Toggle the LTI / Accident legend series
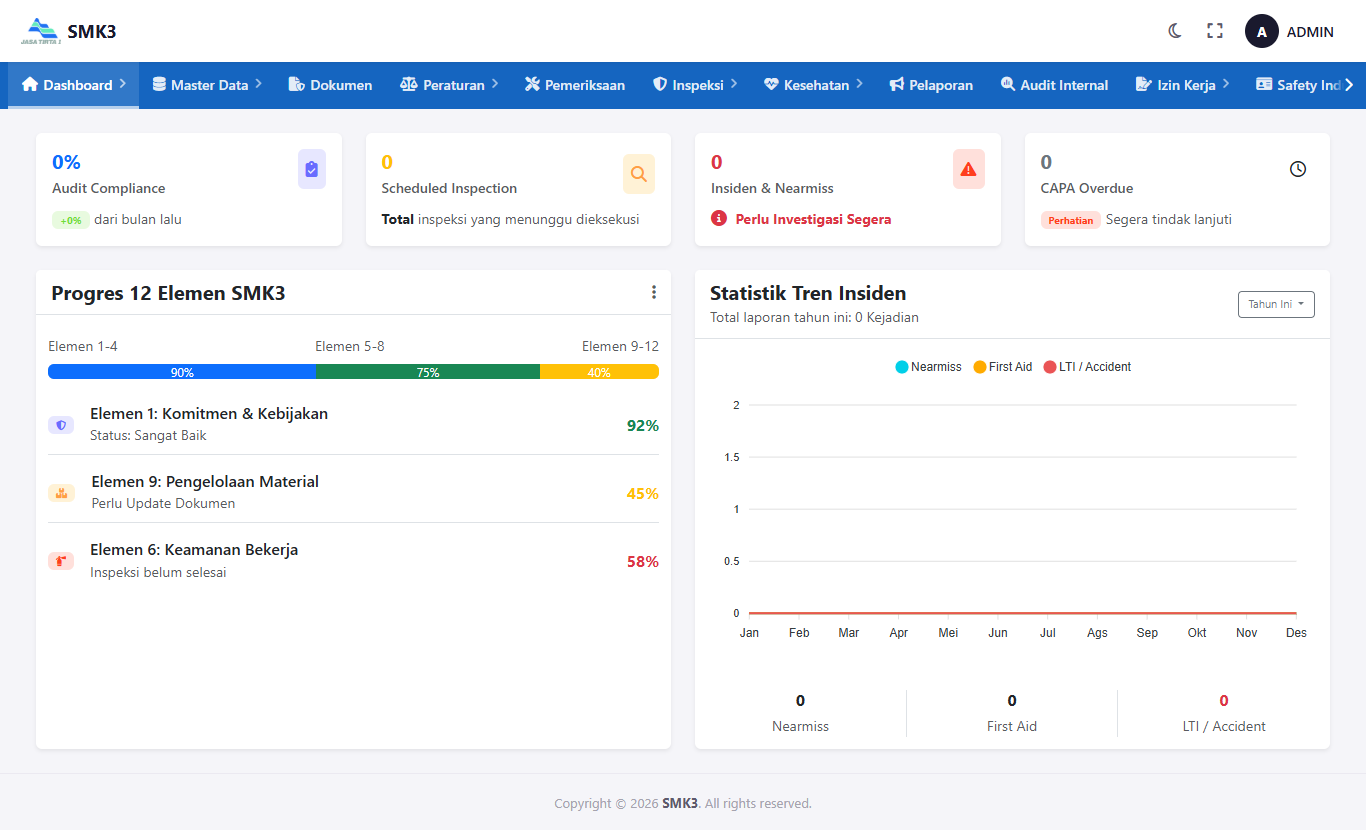1366x830 pixels. tap(1087, 367)
